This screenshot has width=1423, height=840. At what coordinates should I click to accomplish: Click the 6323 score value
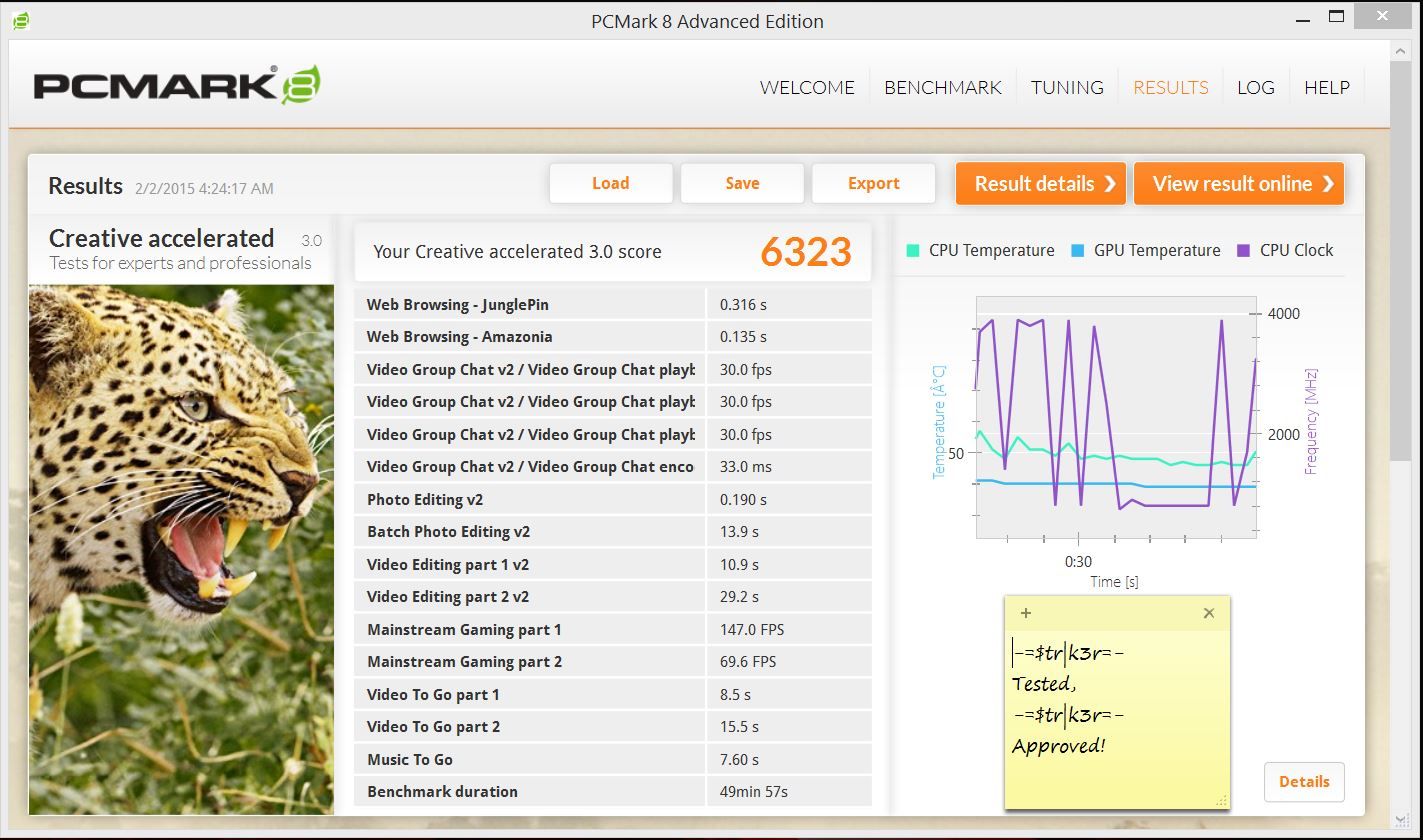coord(806,252)
